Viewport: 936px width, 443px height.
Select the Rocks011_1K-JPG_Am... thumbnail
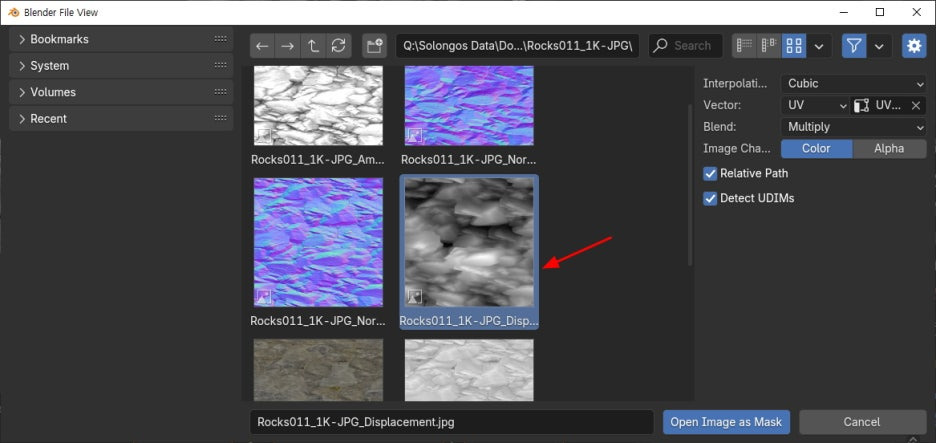pyautogui.click(x=318, y=105)
